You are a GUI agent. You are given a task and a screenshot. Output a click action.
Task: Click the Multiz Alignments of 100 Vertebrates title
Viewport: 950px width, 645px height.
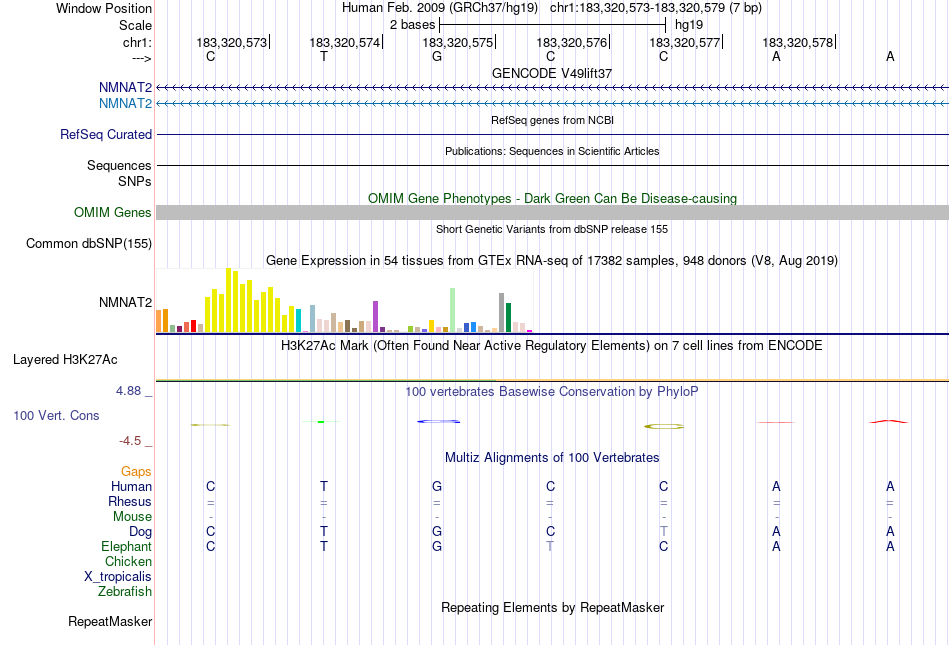pyautogui.click(x=552, y=457)
